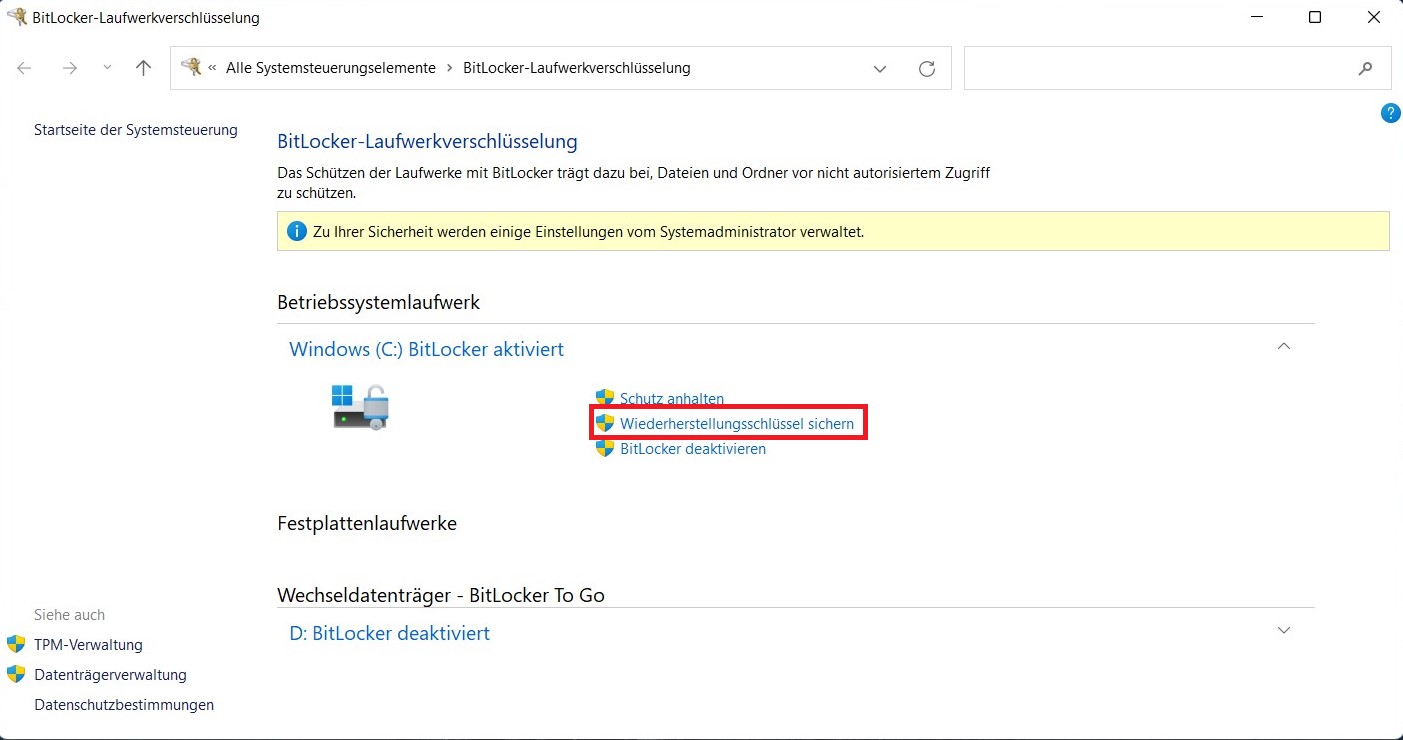The image size is (1403, 740).
Task: Open help via the blue question mark icon
Action: [1390, 113]
